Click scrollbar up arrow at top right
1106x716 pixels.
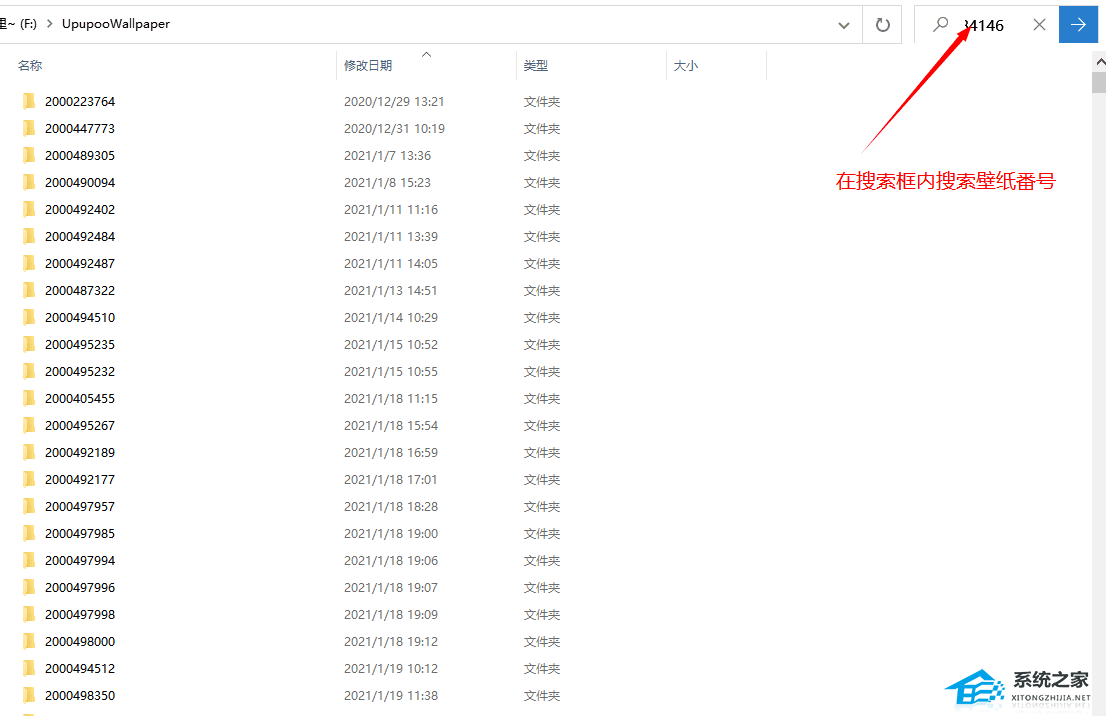coord(1099,60)
